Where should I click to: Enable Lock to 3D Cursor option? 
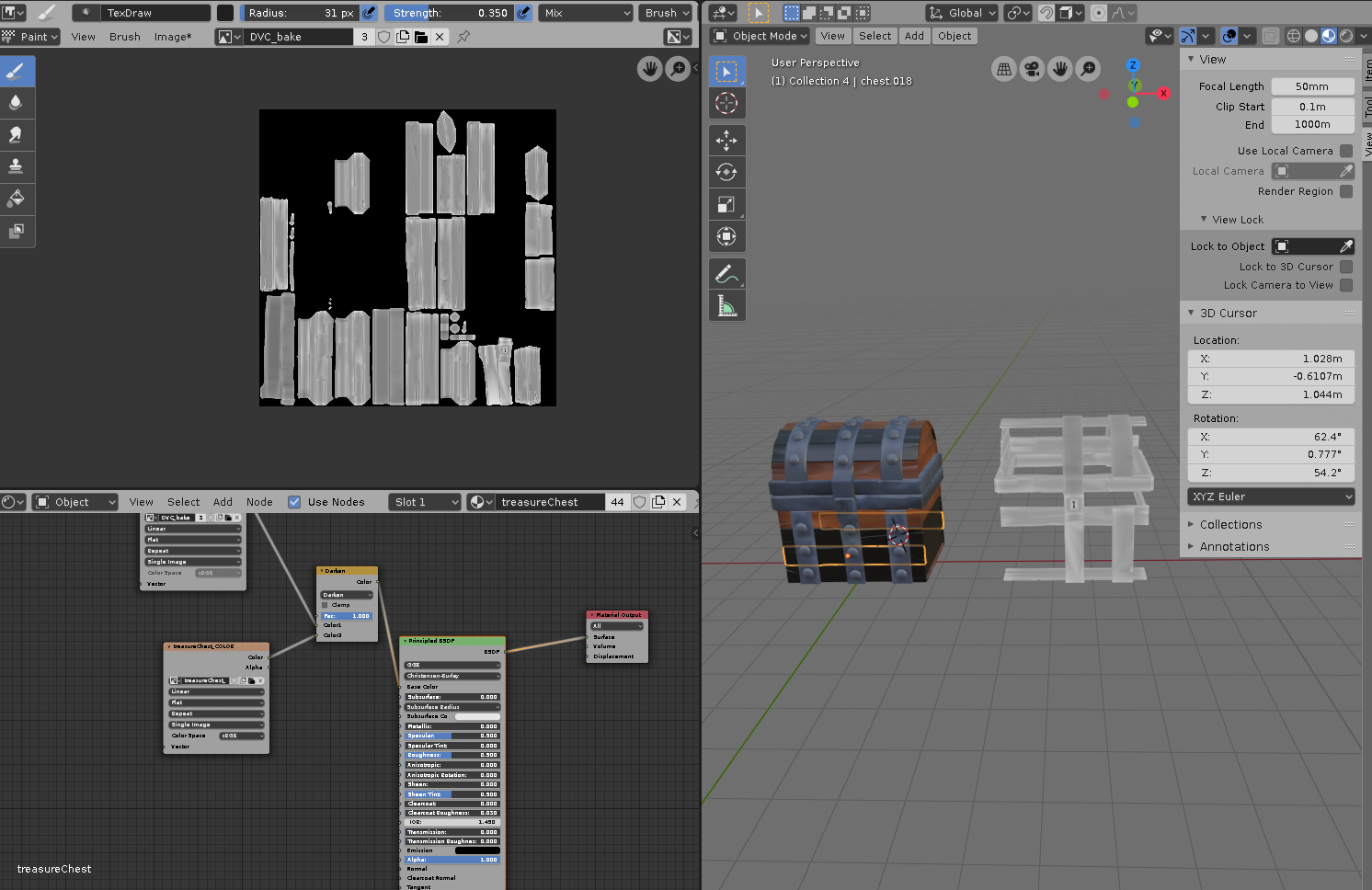[x=1346, y=267]
